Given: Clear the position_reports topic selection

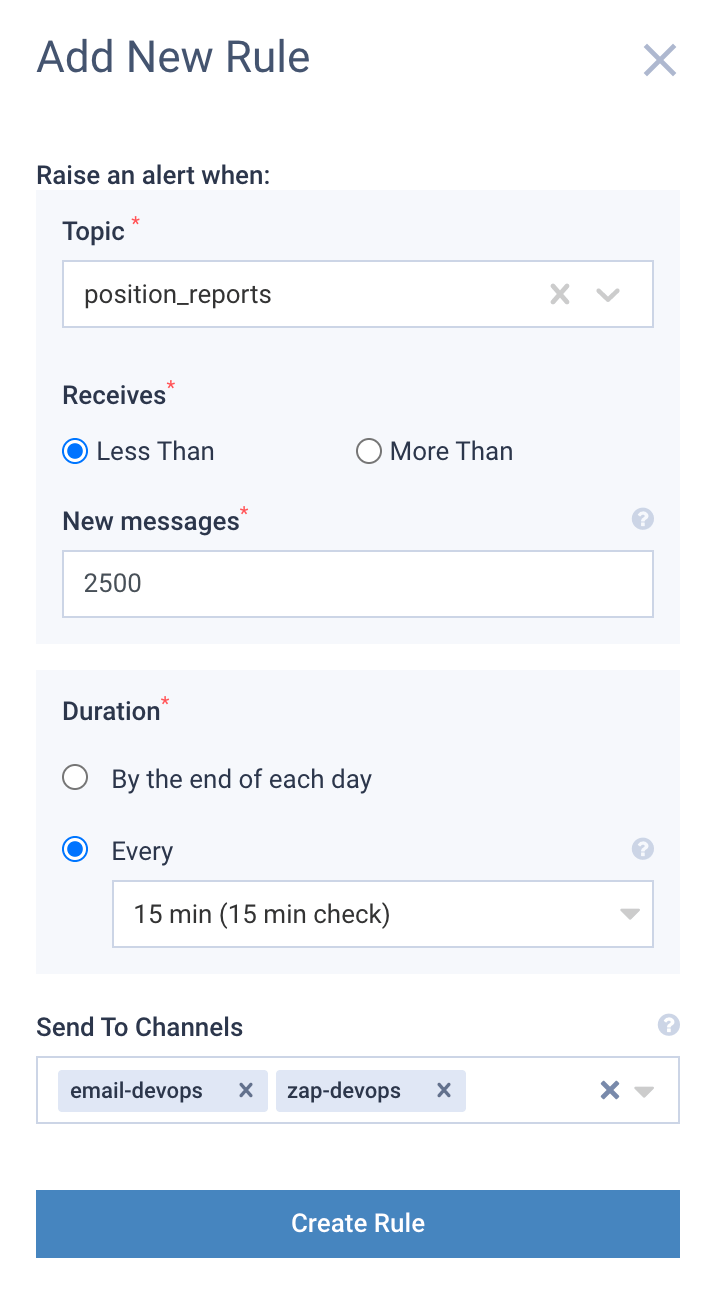Looking at the screenshot, I should (560, 294).
